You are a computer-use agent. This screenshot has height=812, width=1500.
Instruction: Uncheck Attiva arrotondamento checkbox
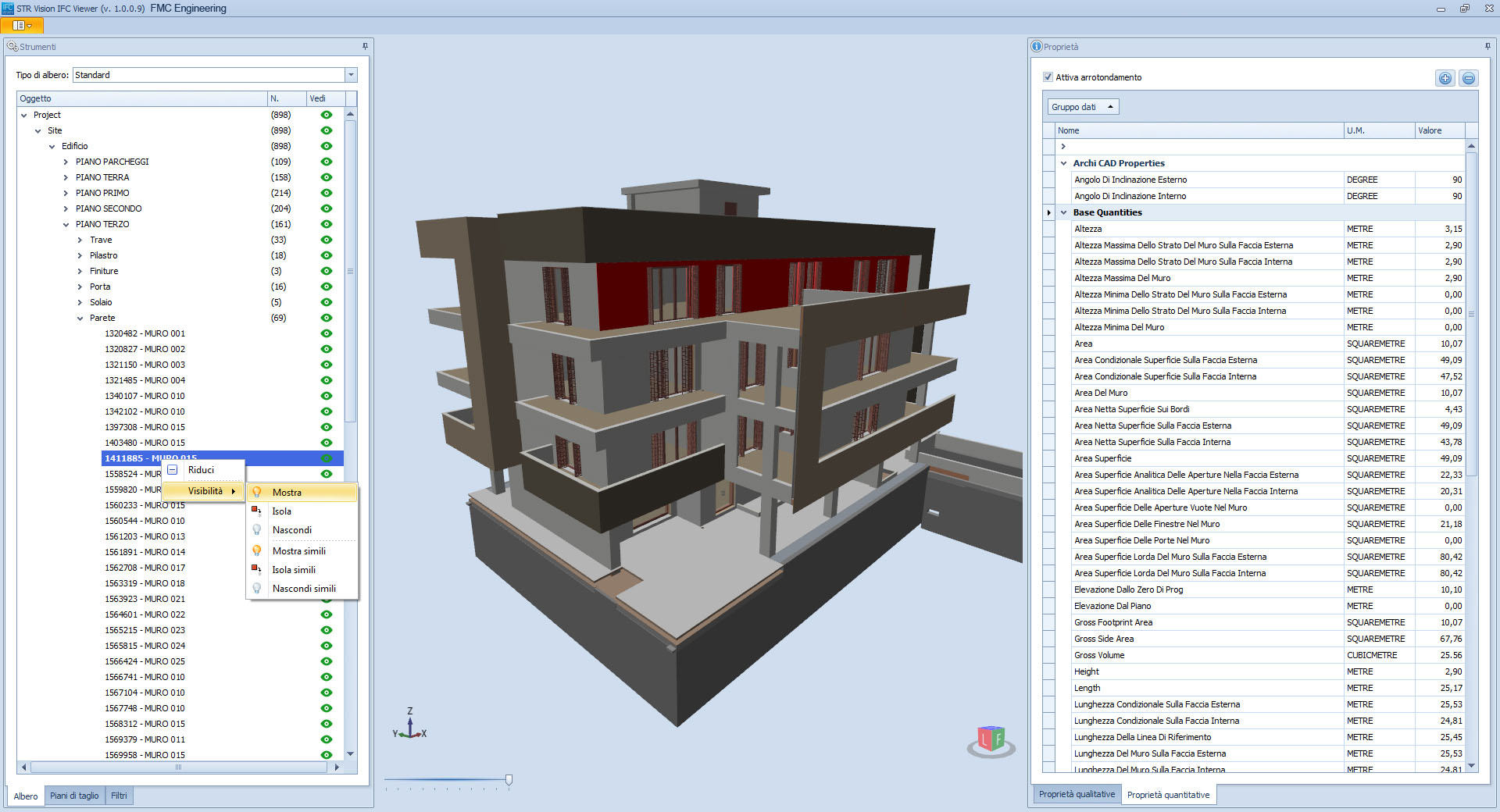(x=1048, y=77)
